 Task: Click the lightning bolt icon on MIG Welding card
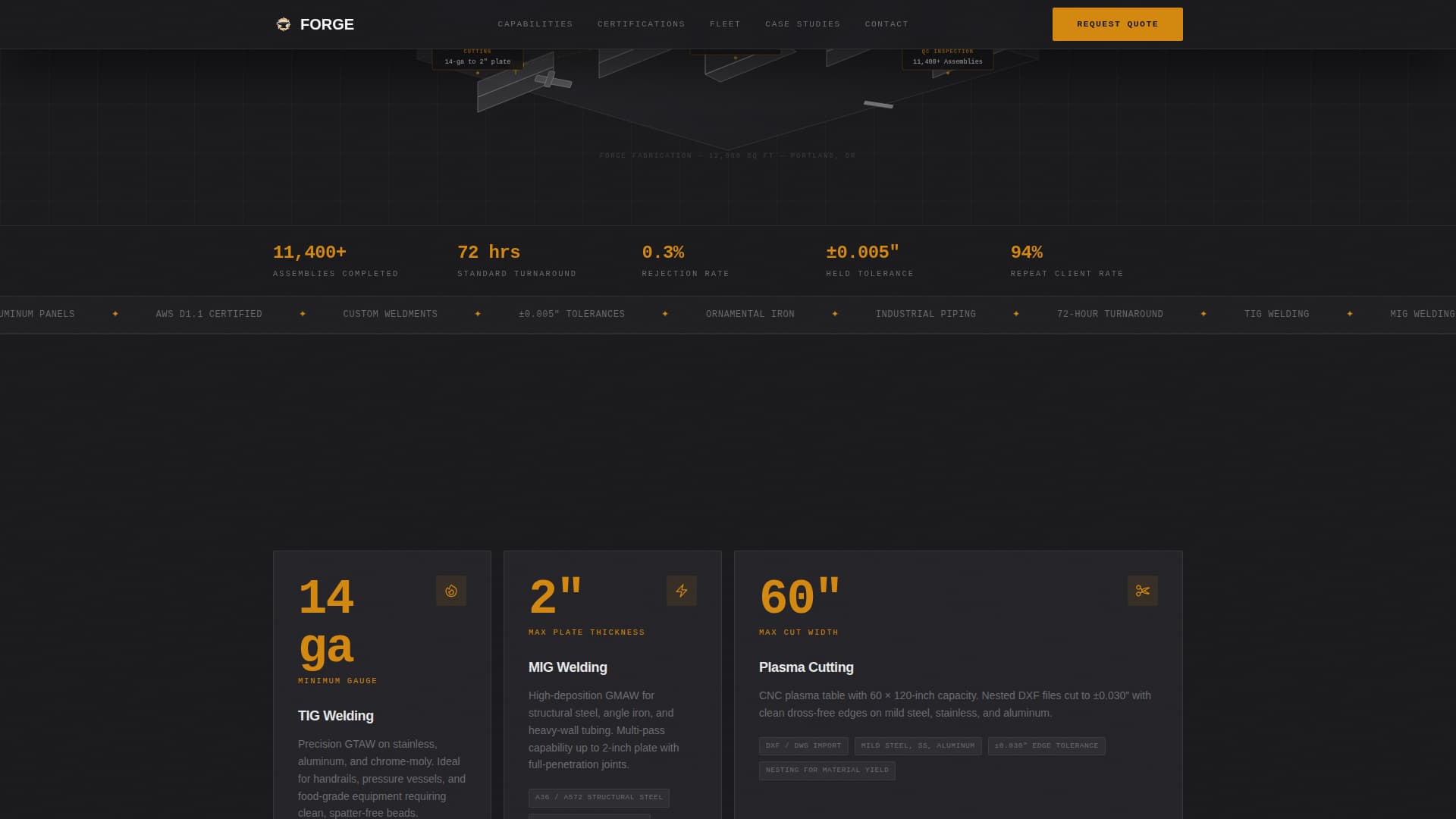(682, 591)
